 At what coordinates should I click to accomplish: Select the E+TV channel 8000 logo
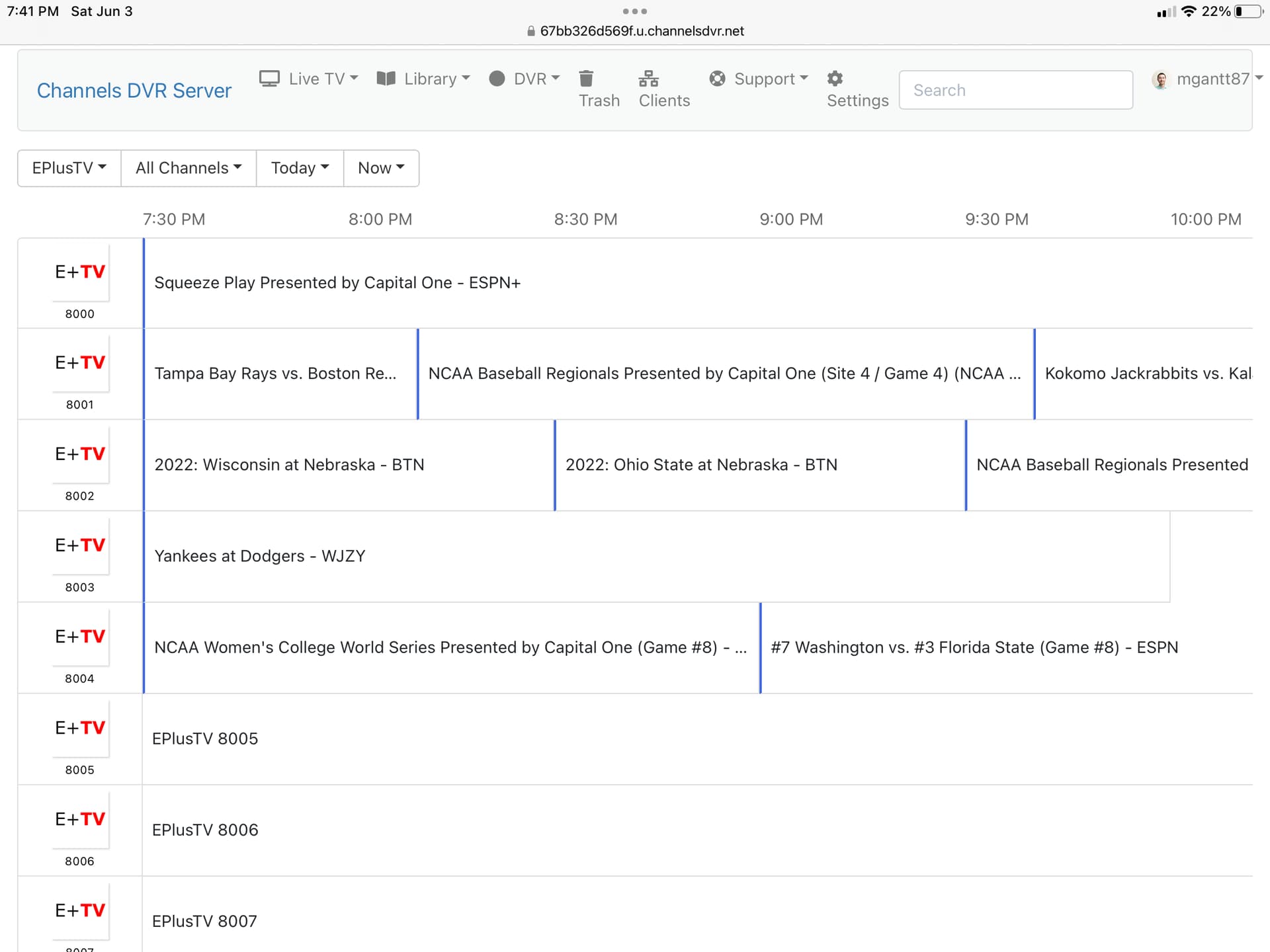(x=80, y=272)
